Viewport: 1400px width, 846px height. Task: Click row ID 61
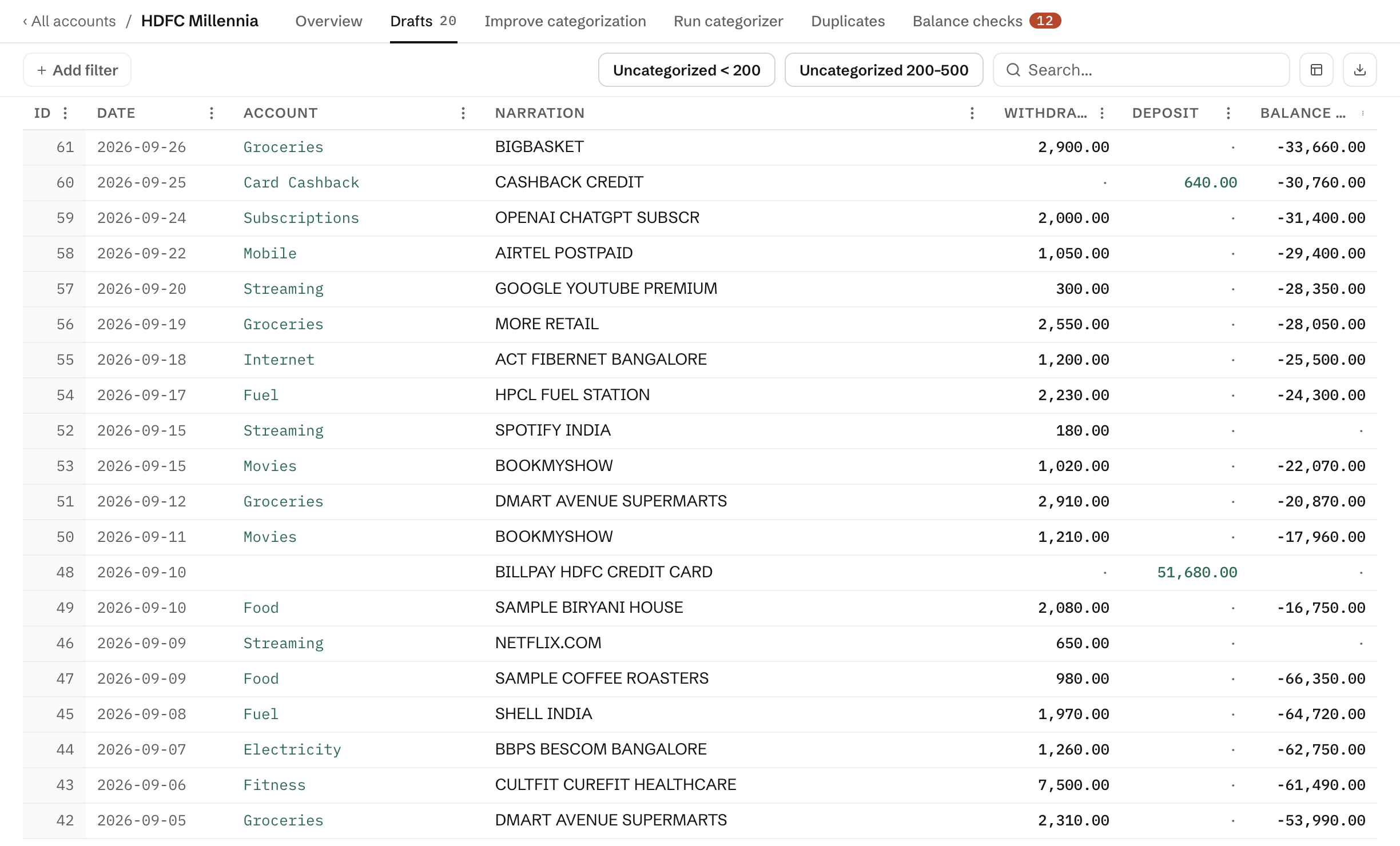click(65, 147)
